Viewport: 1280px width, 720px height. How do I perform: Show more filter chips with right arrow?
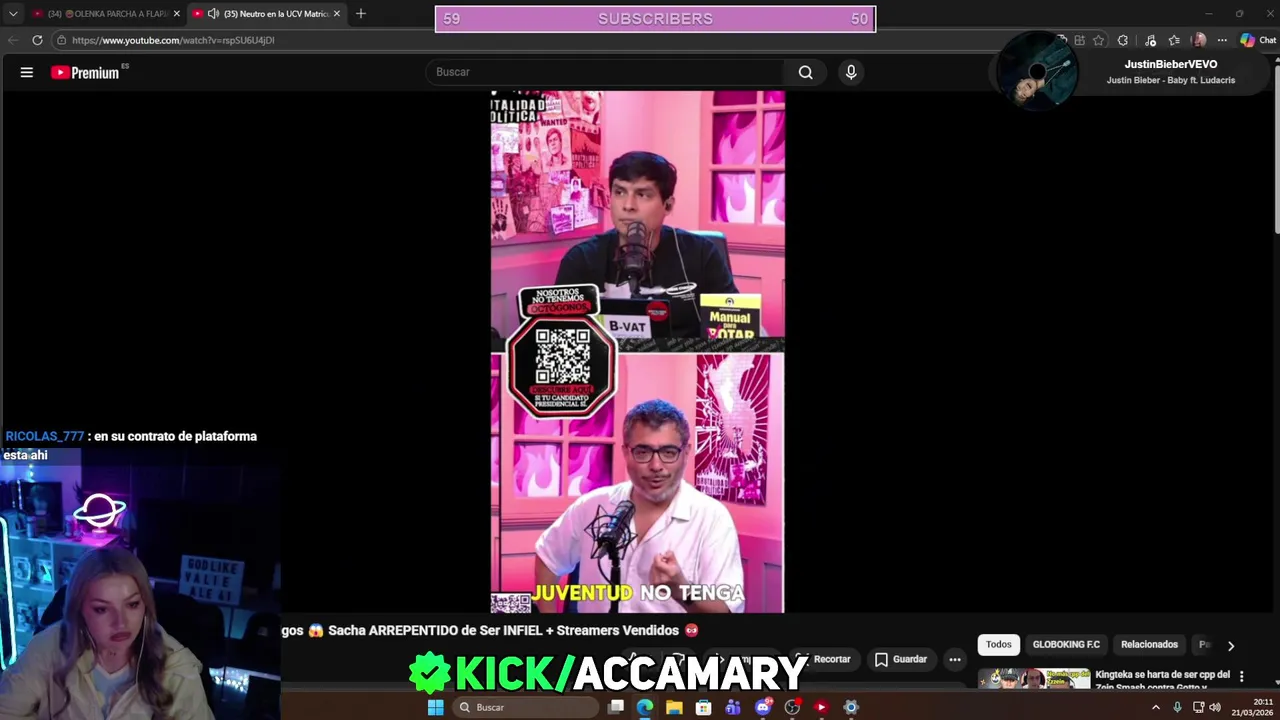[x=1231, y=645]
